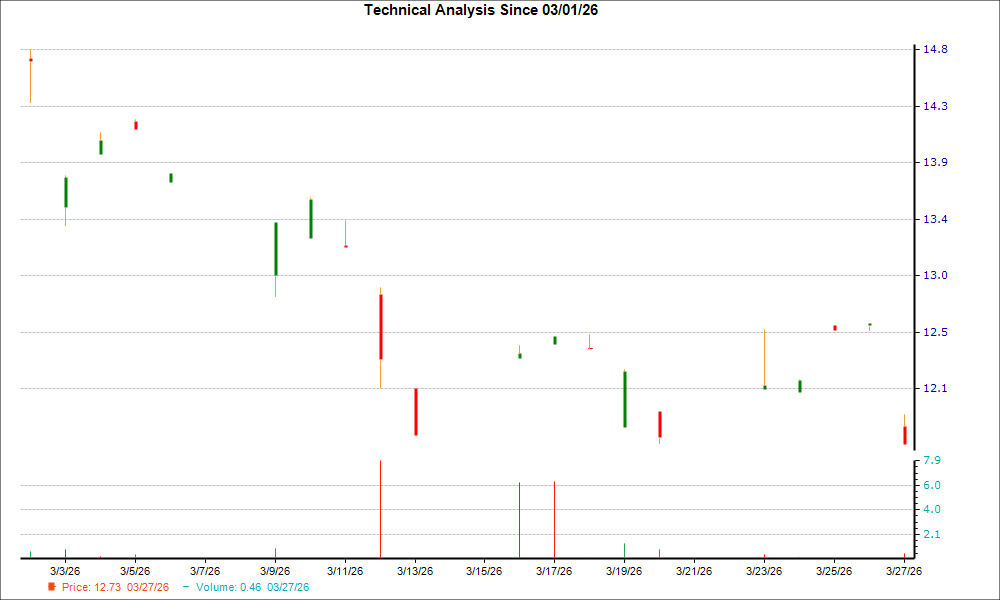Click the 'Volume: 0.46' legend text
Viewport: 1000px width, 600px height.
coord(252,587)
